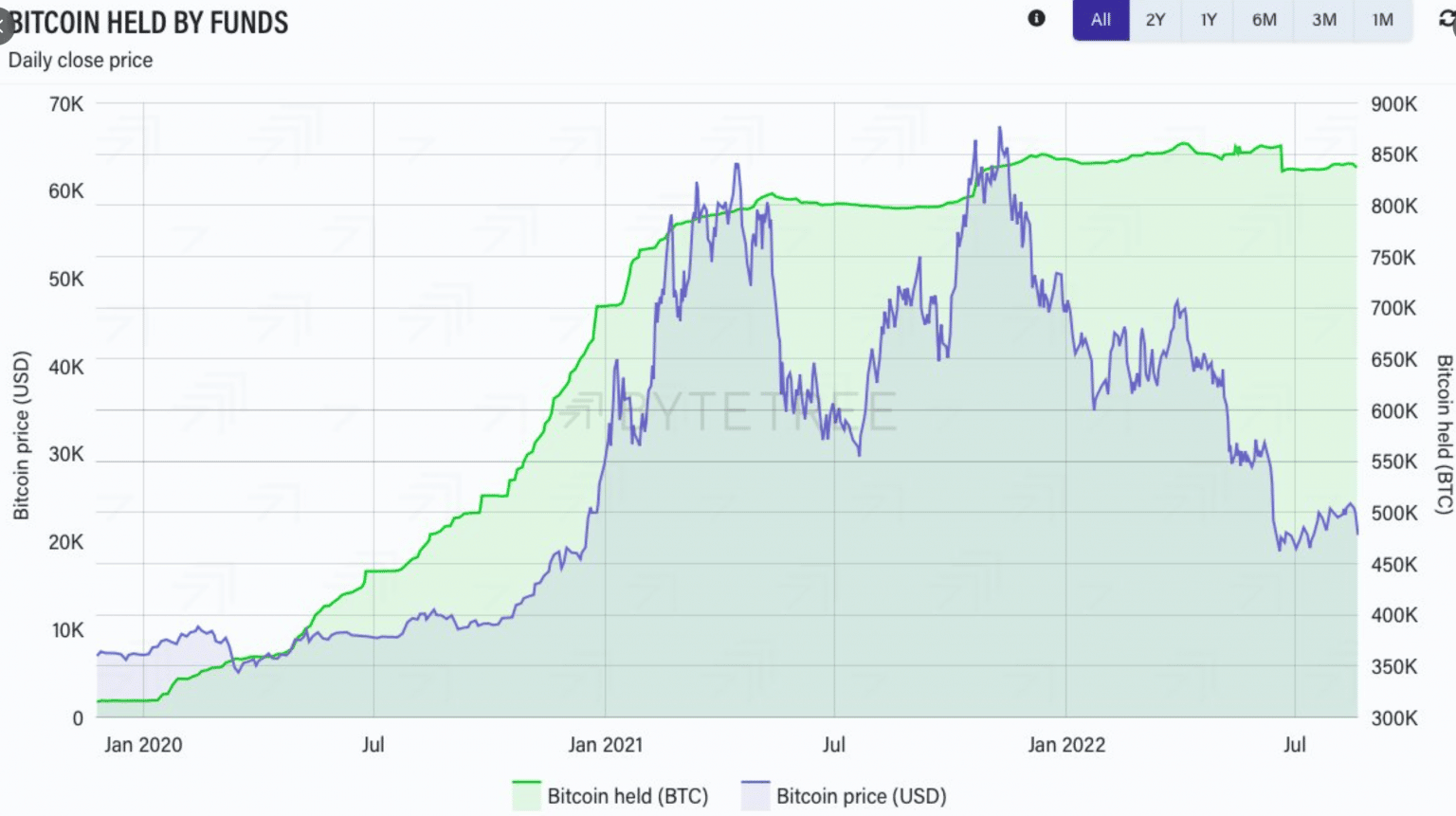Click the Jan 2022 x-axis label
1456x816 pixels.
click(x=1066, y=745)
